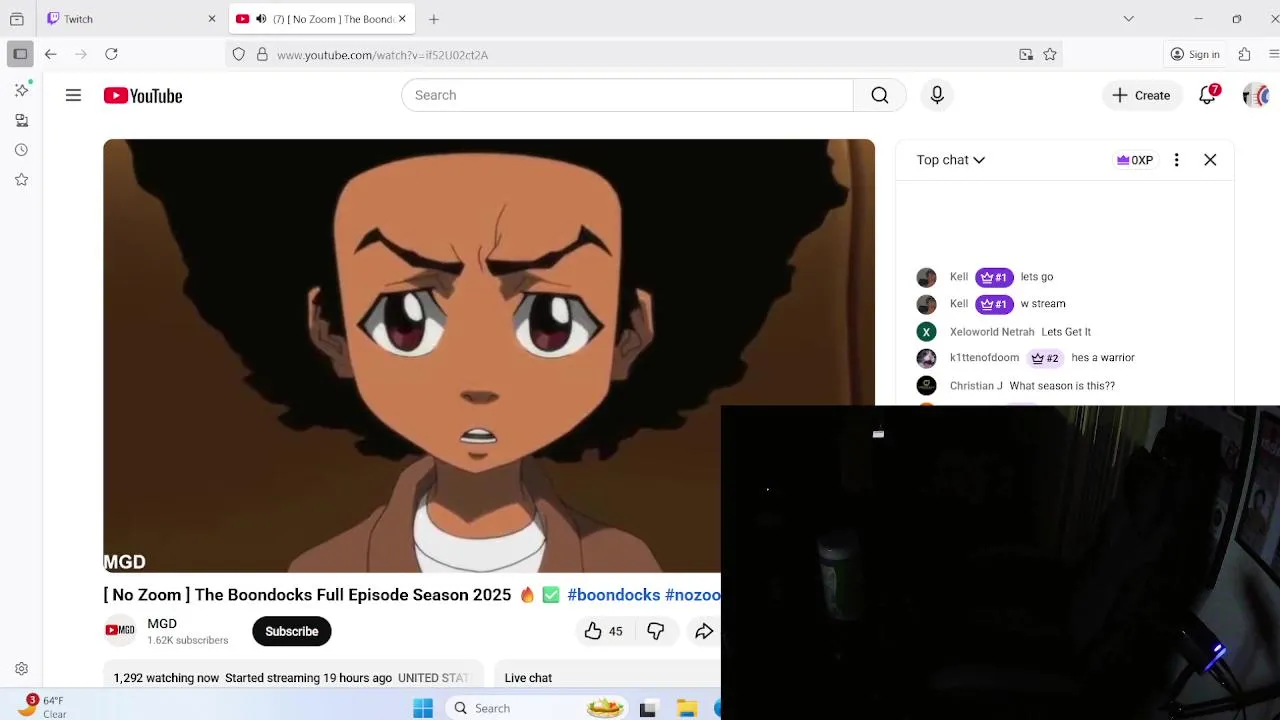
Task: Open Task View on taskbar
Action: pyautogui.click(x=648, y=708)
